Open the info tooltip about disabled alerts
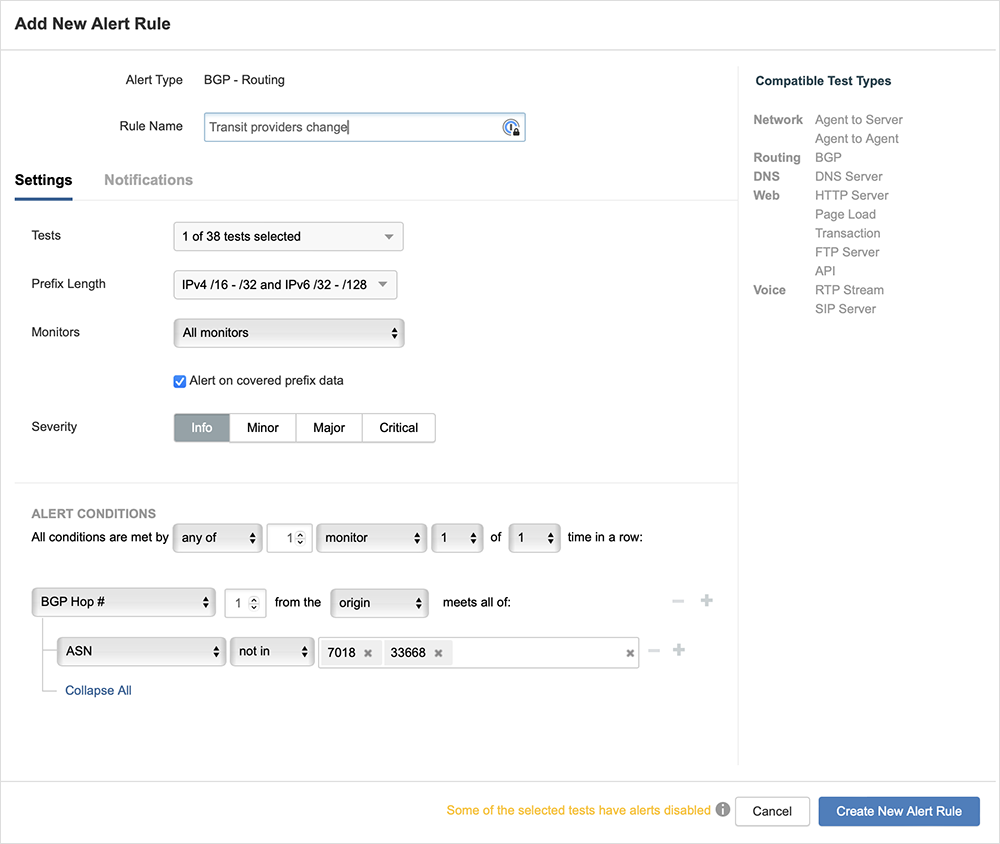 pos(722,810)
